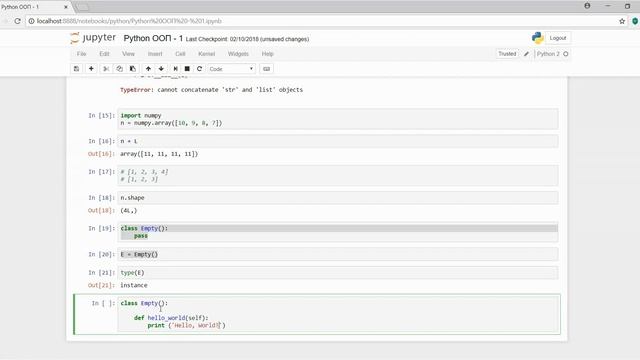The height and width of the screenshot is (360, 640).
Task: Click the n.shape code cell
Action: [338, 198]
